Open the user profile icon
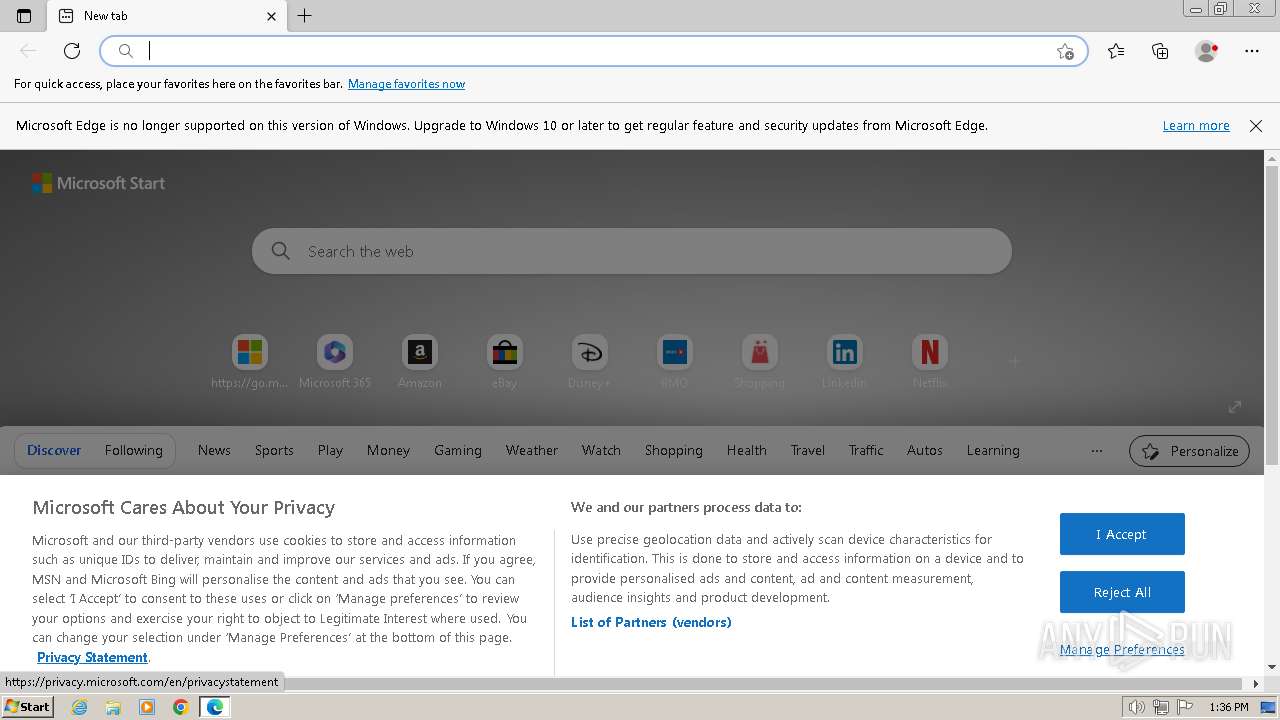This screenshot has height=720, width=1280. coord(1206,51)
